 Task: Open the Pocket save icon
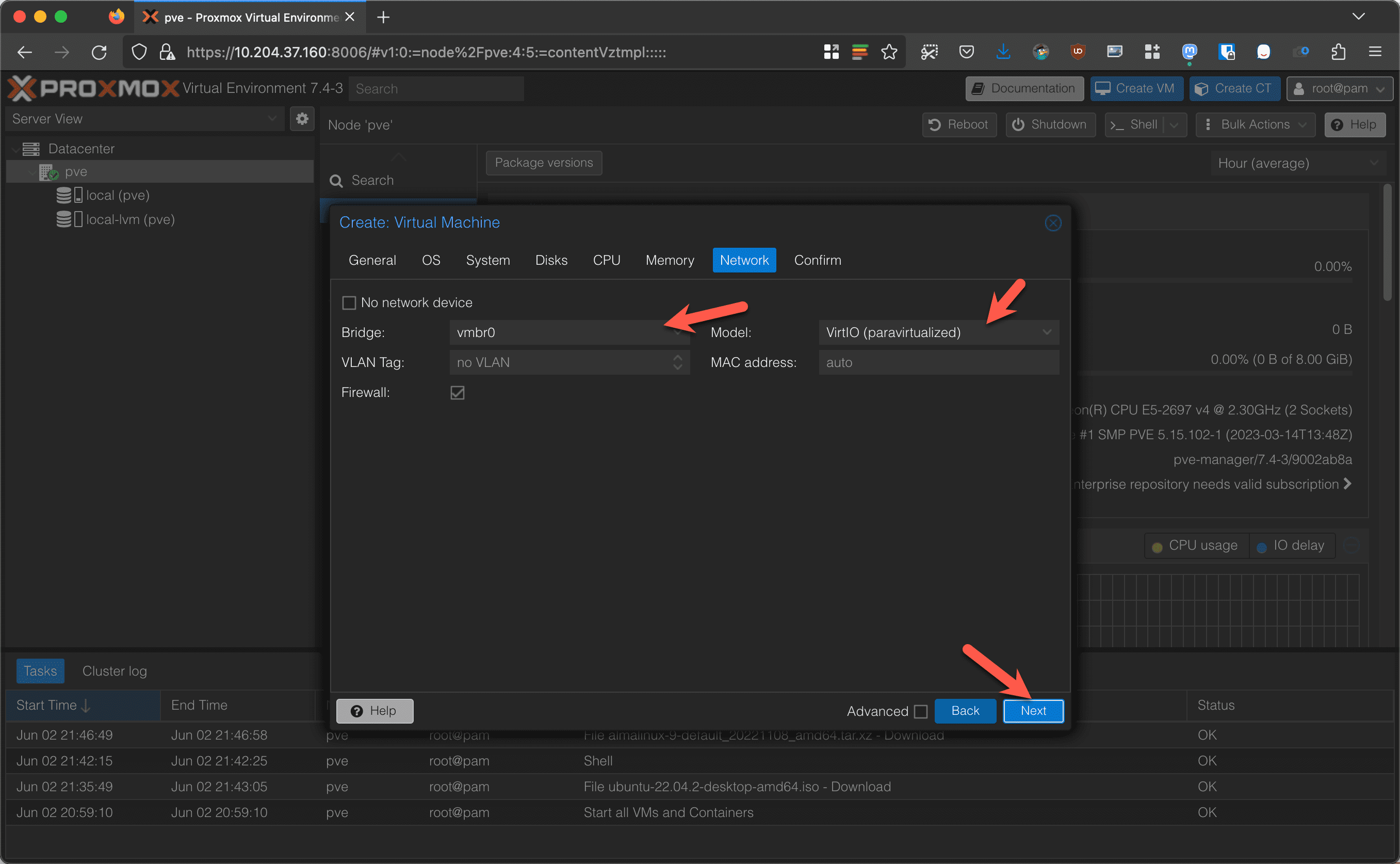click(966, 52)
